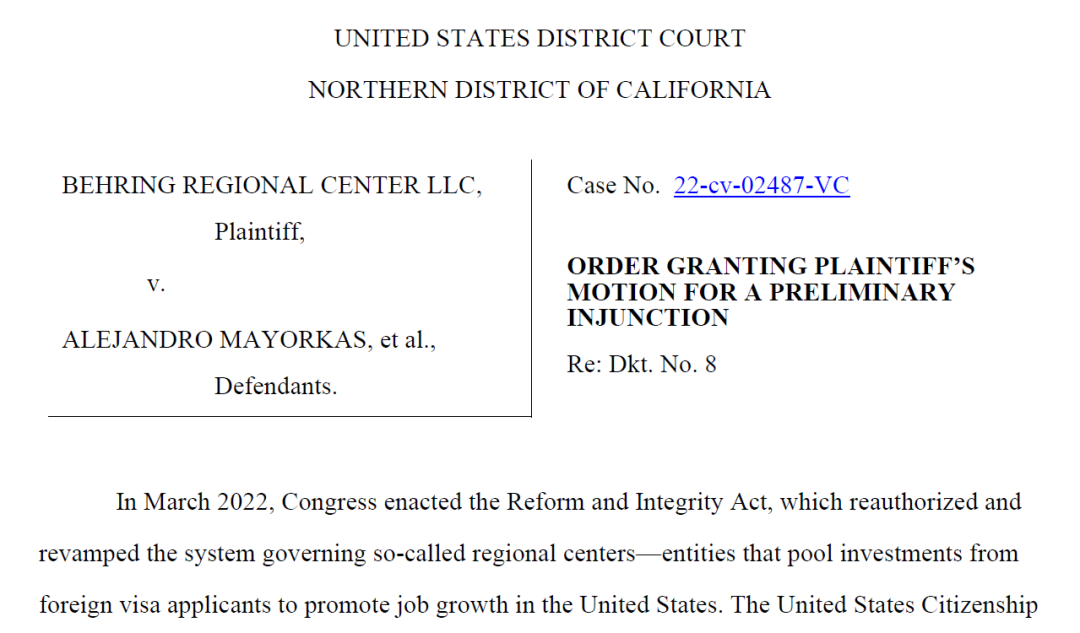Click the MOTION FOR A PRELIMINARY title line
1080x633 pixels.
[x=761, y=292]
